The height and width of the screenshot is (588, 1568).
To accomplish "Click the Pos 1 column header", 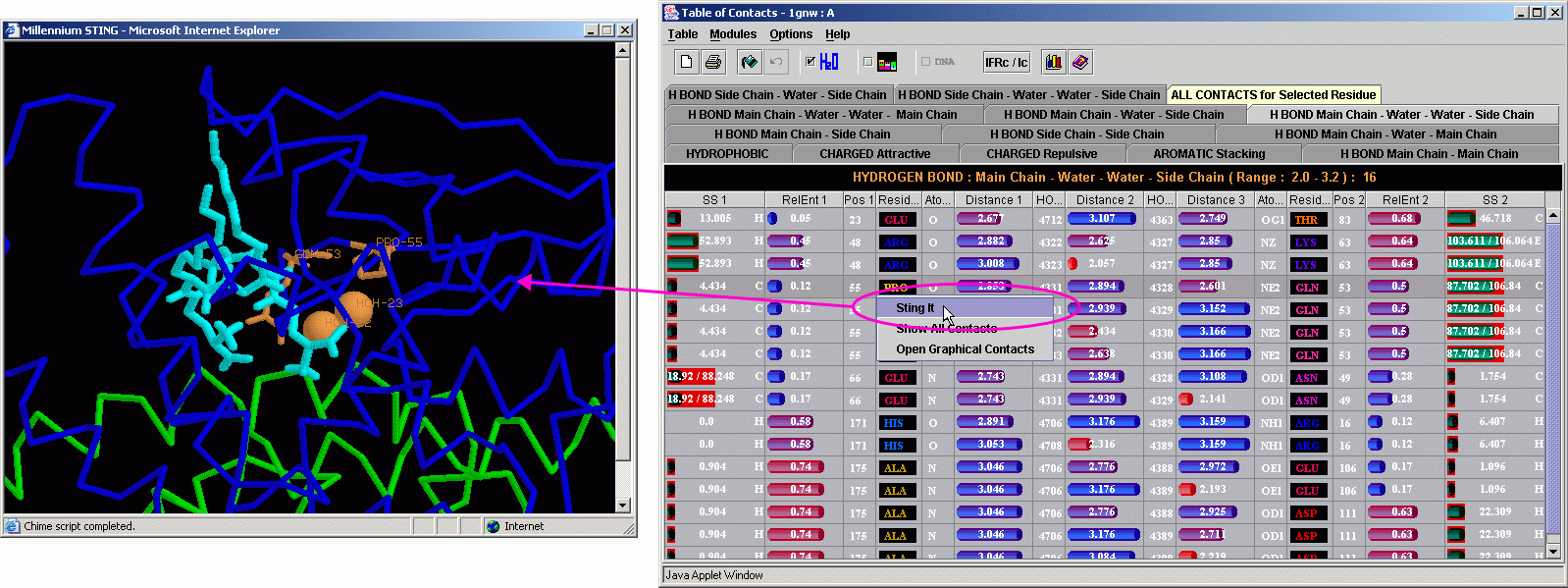I will (x=859, y=199).
